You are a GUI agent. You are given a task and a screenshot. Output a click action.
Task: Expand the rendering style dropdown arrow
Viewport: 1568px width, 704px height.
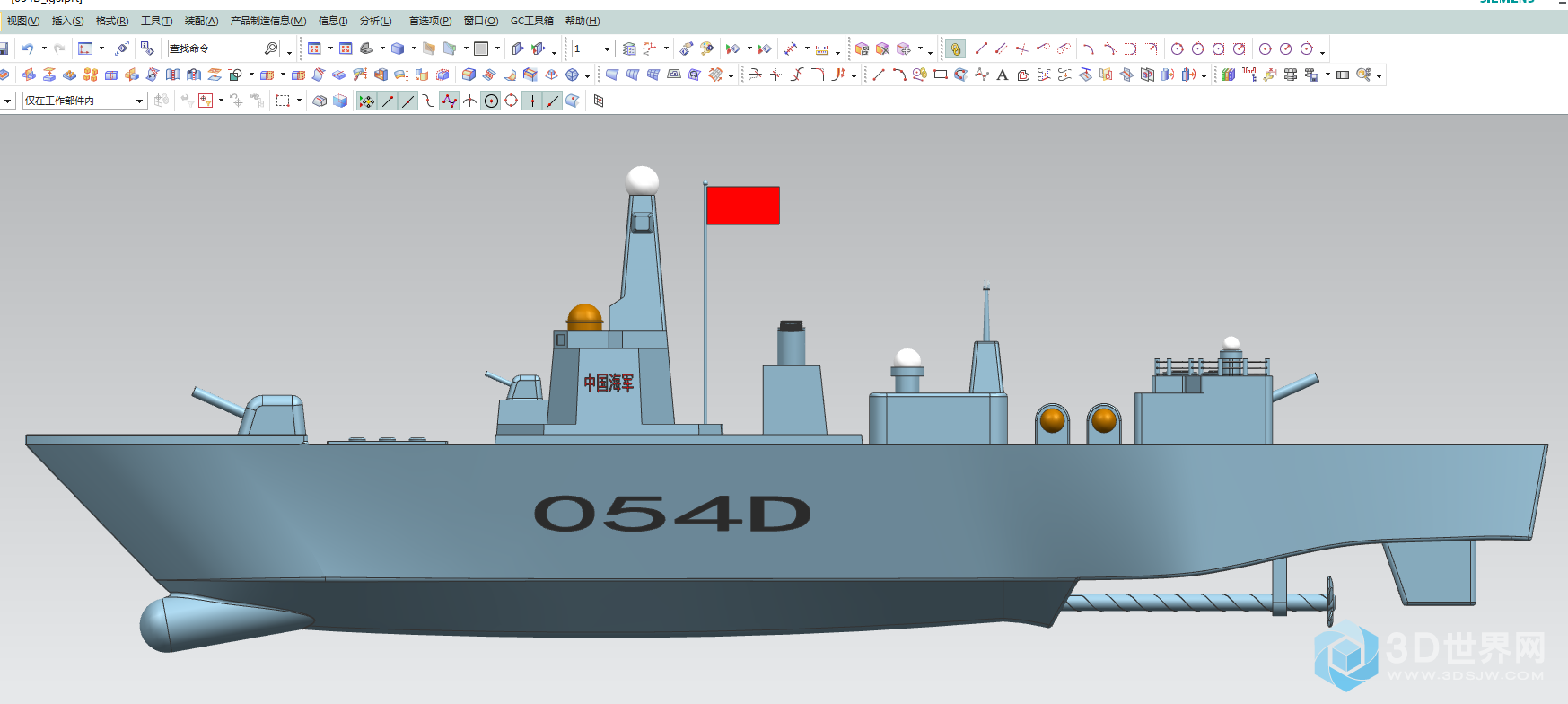pos(414,48)
